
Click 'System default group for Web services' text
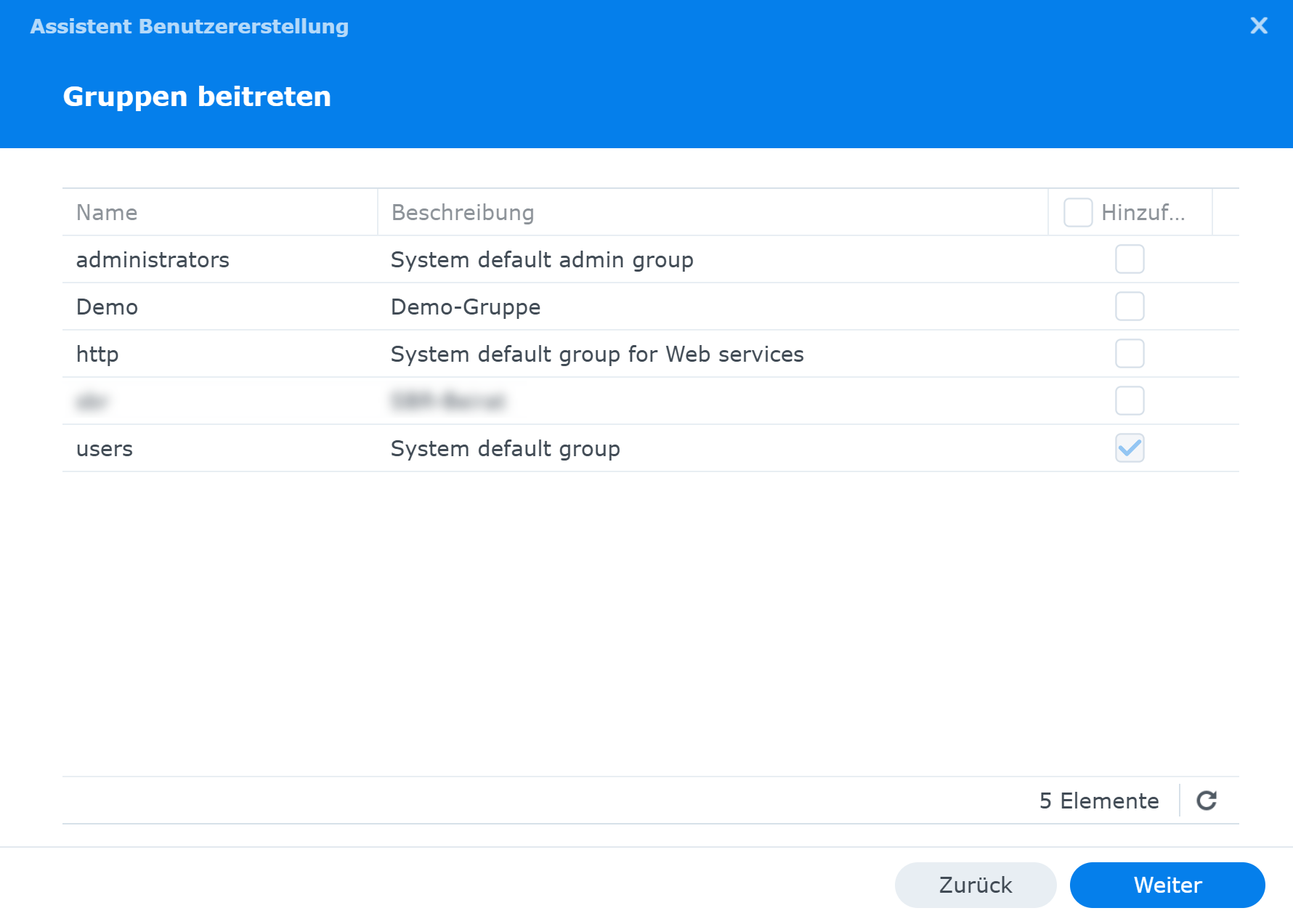click(597, 354)
